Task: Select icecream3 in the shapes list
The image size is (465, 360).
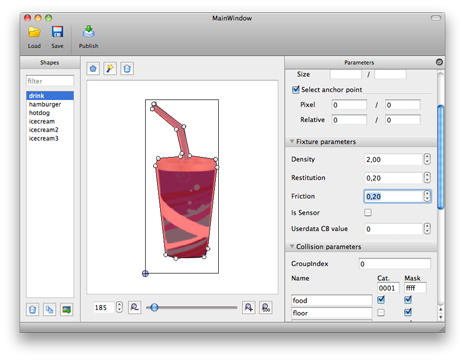Action: (50, 138)
